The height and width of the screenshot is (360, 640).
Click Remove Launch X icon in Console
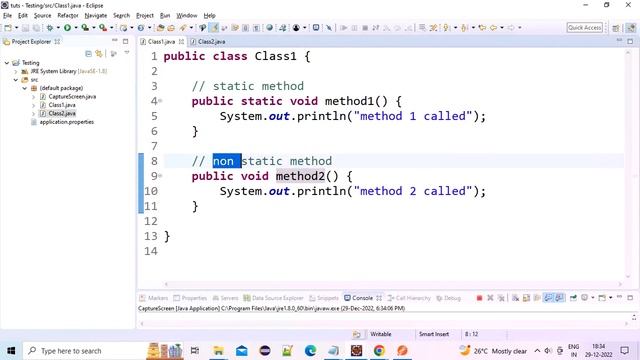point(490,298)
